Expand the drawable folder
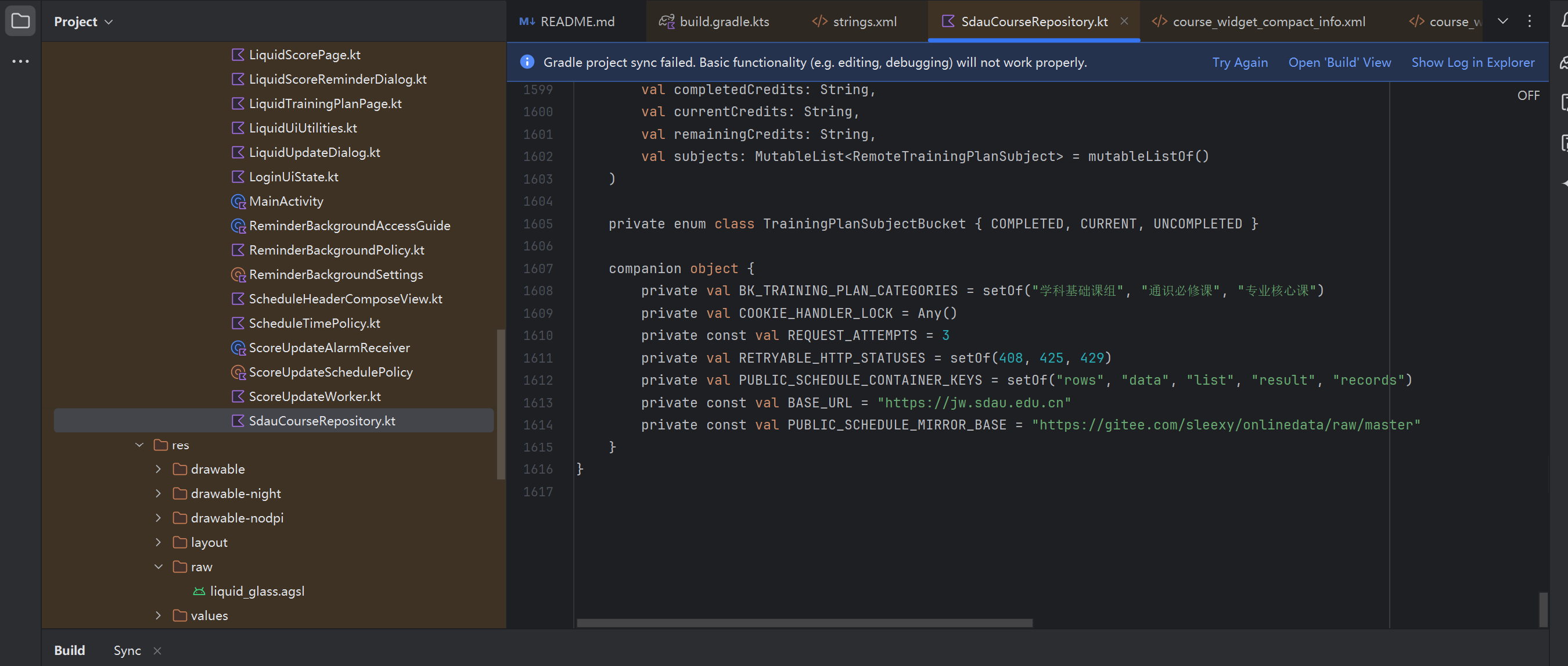1568x666 pixels. pos(159,469)
